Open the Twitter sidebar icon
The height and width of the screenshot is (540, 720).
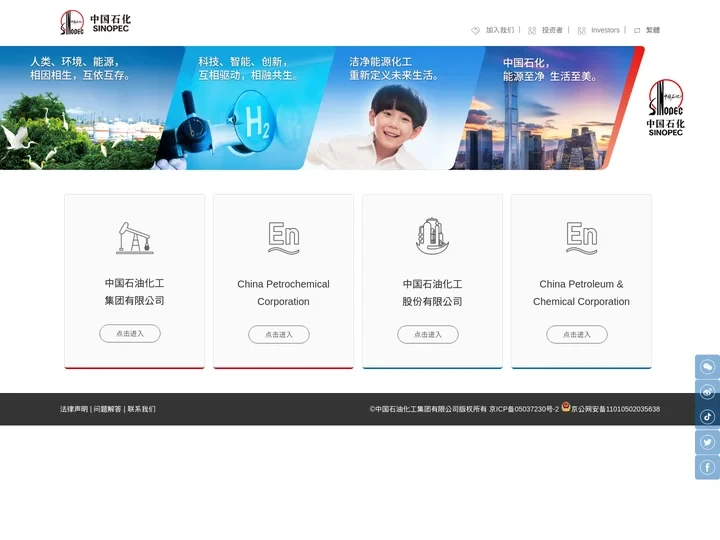707,442
